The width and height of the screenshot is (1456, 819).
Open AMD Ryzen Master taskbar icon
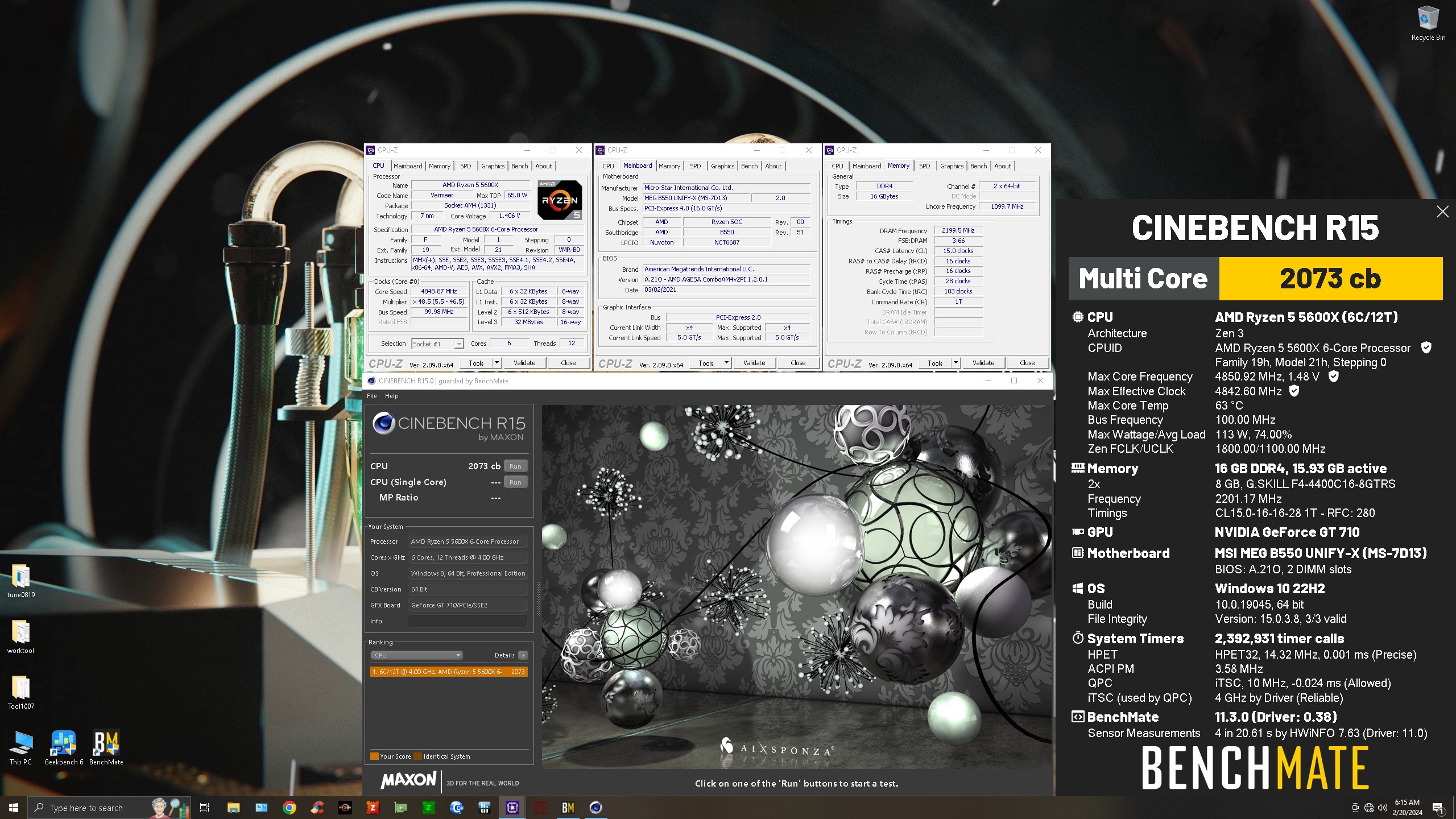point(345,808)
